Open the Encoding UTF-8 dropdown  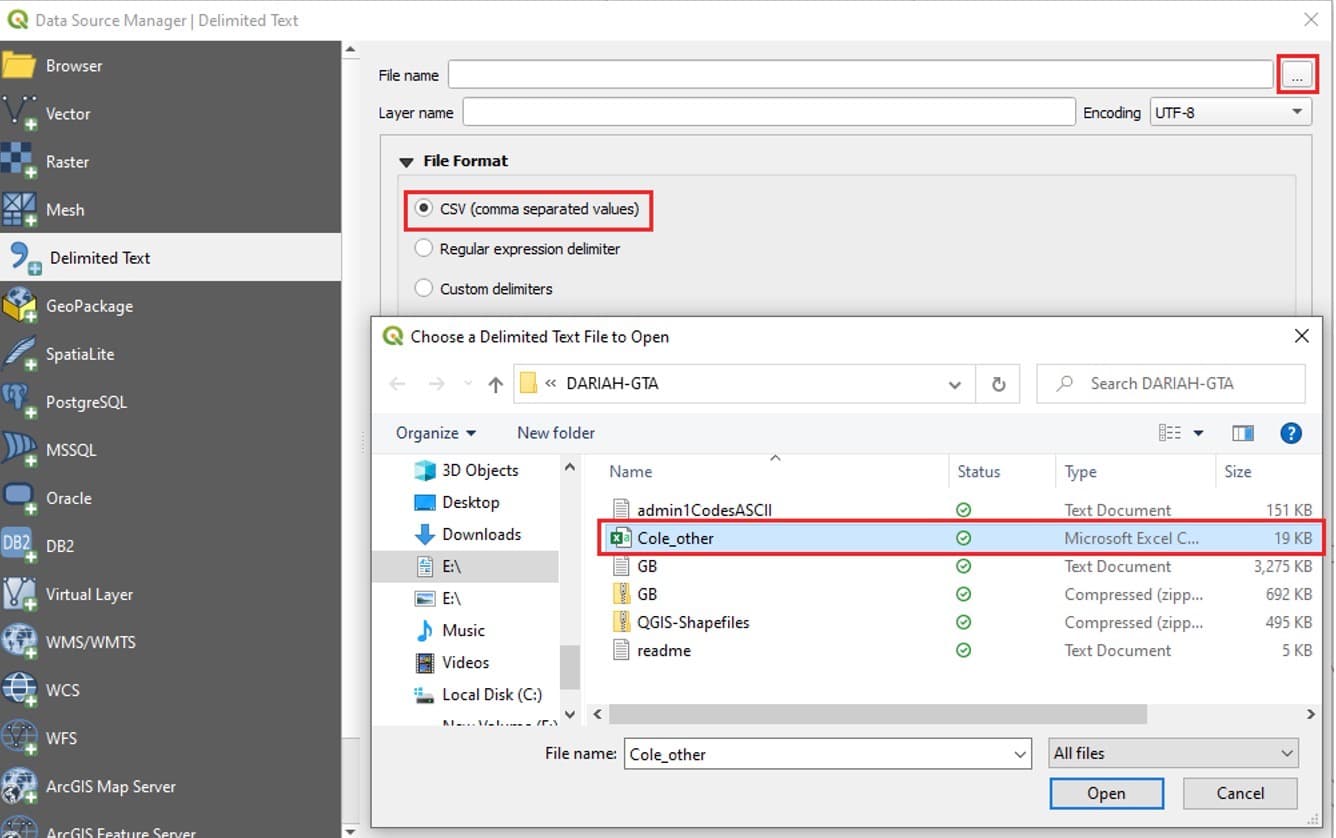point(1229,113)
